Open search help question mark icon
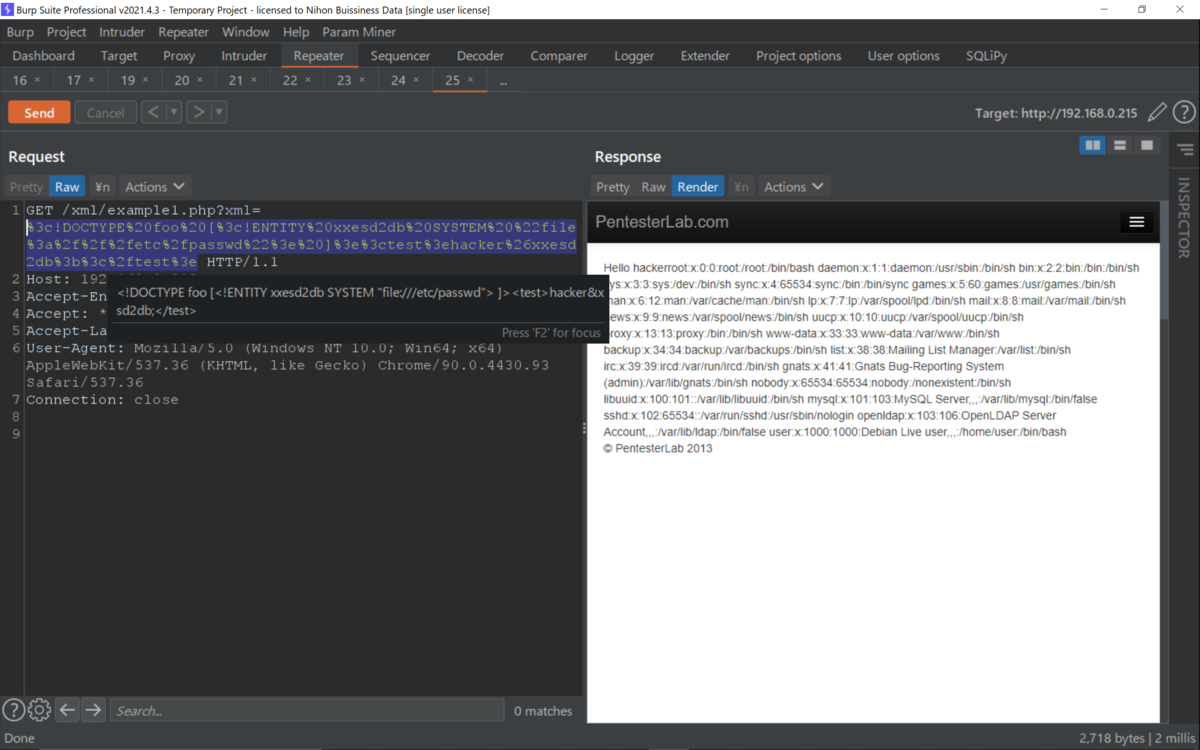1200x750 pixels. [x=13, y=710]
